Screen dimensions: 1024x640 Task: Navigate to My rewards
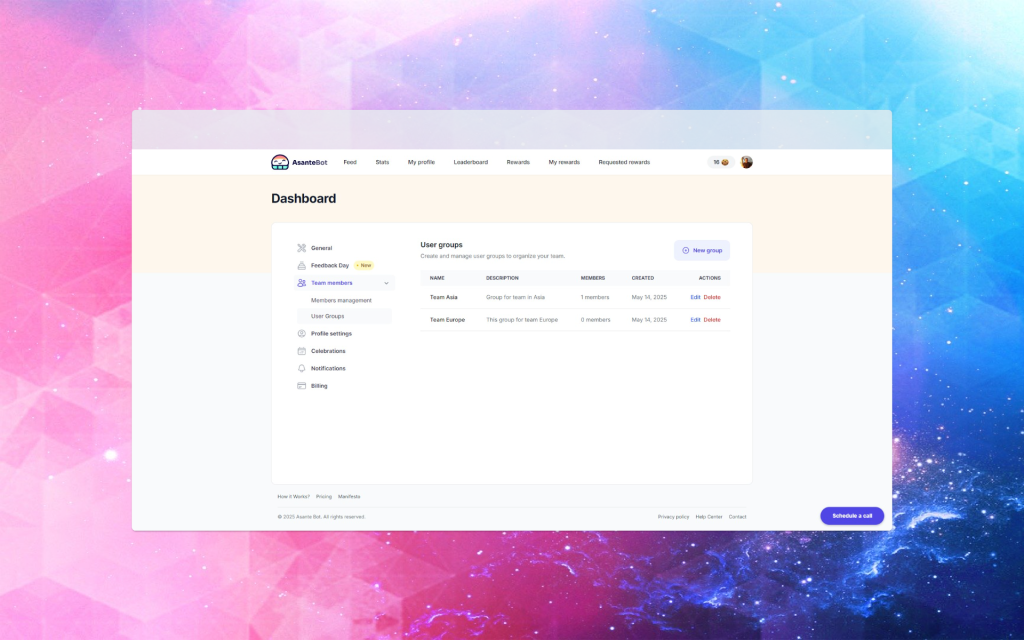[564, 162]
